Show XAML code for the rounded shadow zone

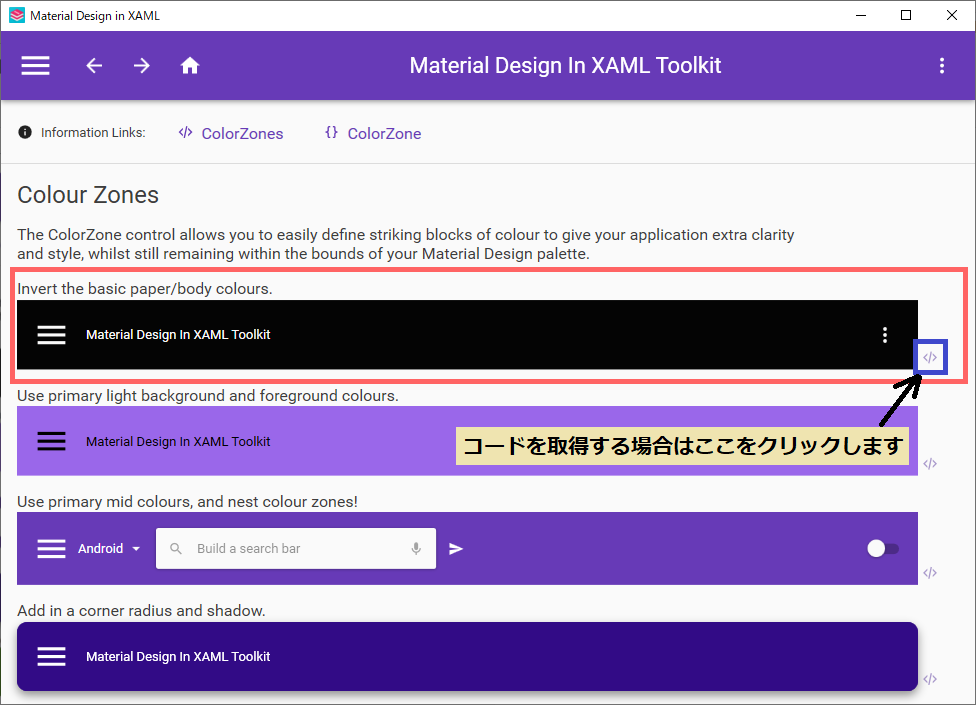point(930,679)
